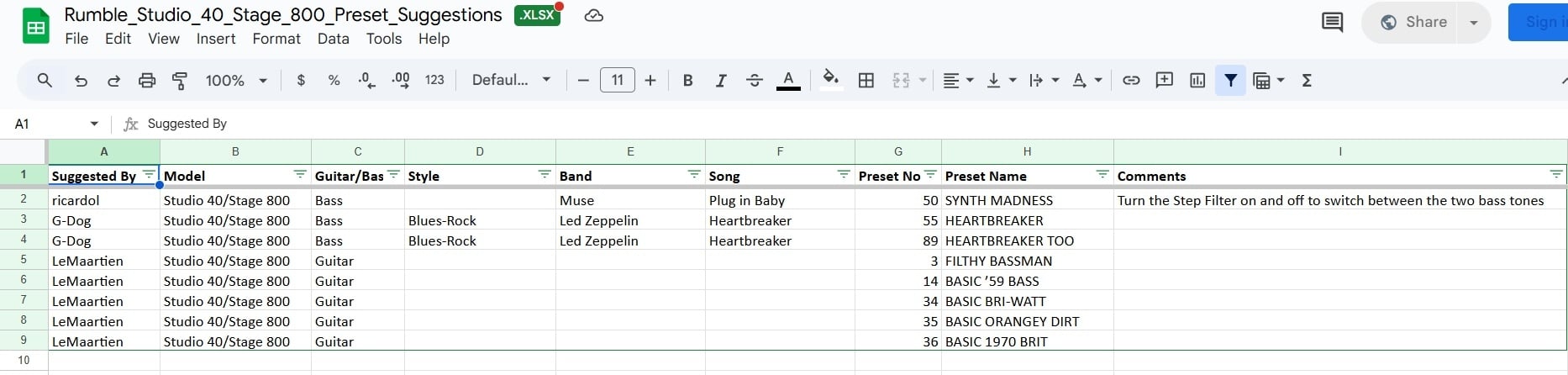Open horizontal align options
This screenshot has height=375, width=1568.
[x=958, y=80]
